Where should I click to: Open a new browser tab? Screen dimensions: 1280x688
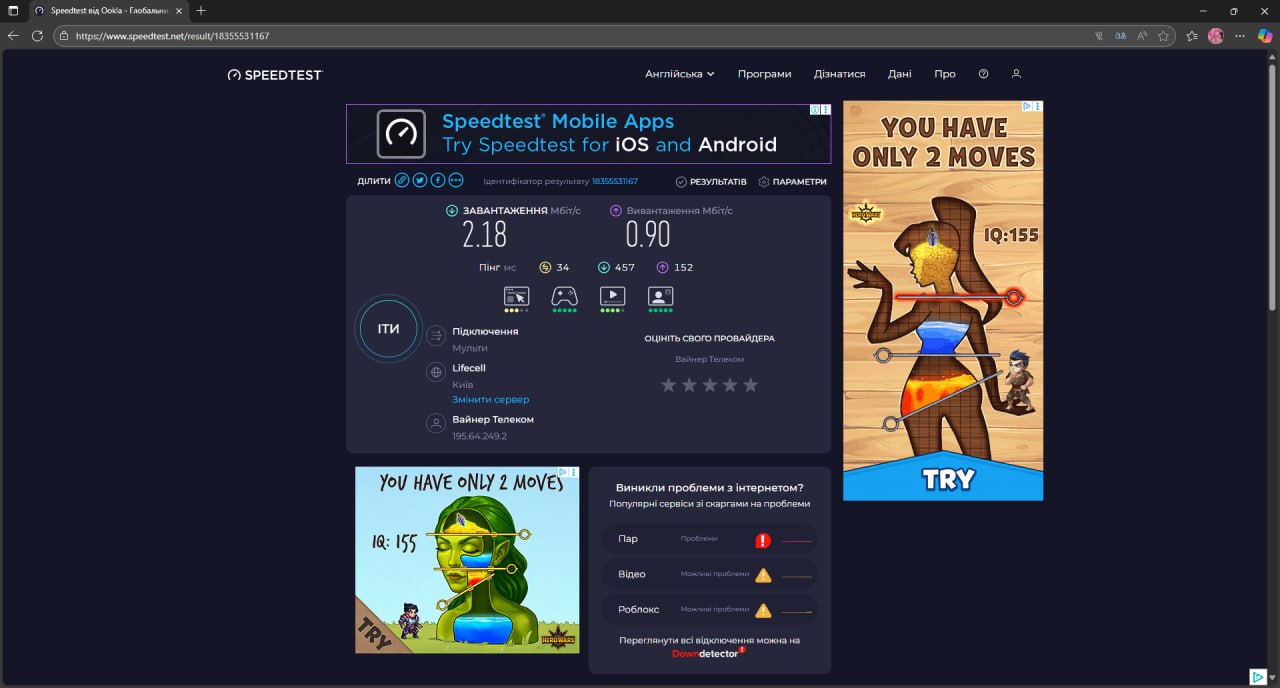pyautogui.click(x=201, y=10)
